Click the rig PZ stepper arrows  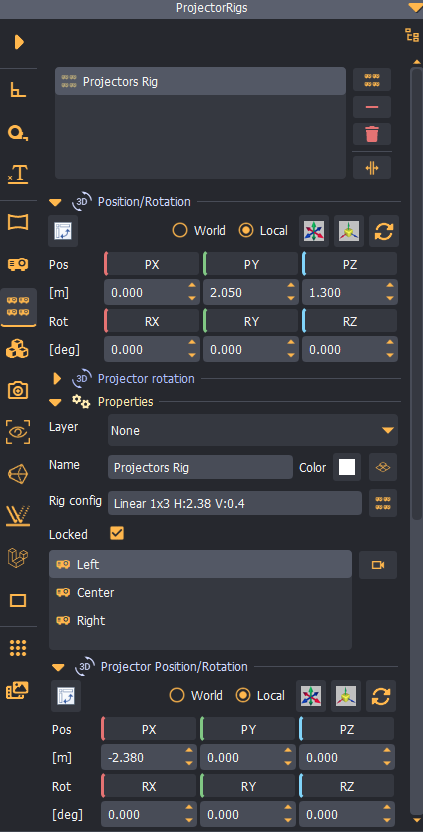[x=390, y=292]
